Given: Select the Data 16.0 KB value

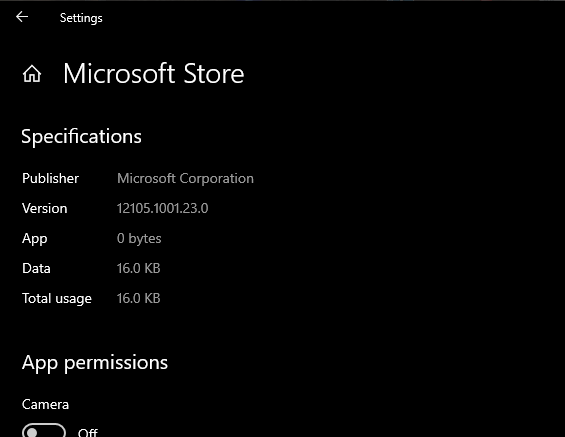Looking at the screenshot, I should [x=138, y=268].
